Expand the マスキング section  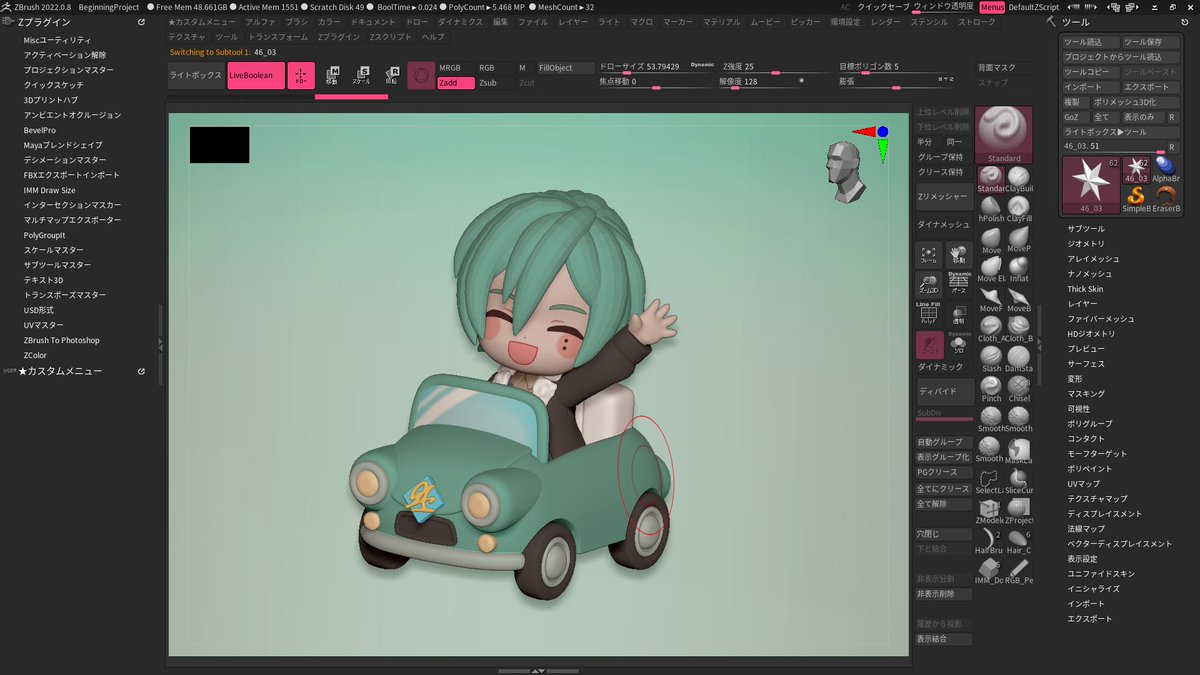(1086, 394)
